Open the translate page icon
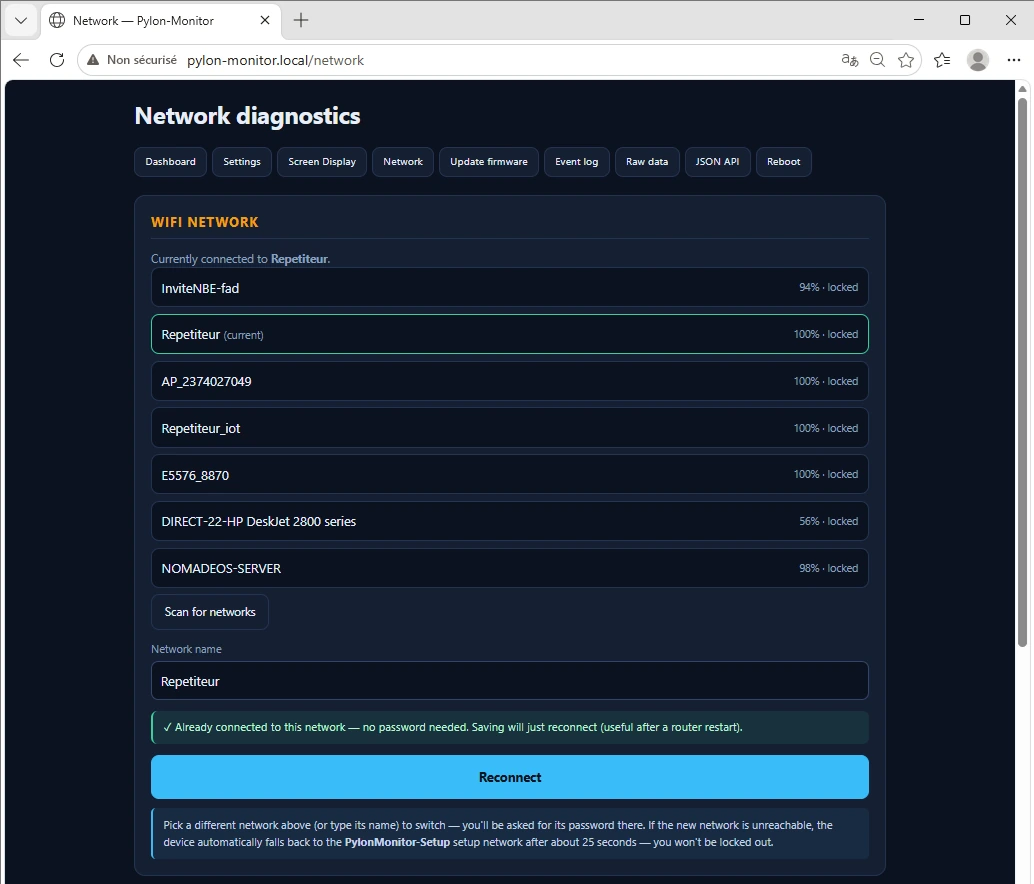Screen dimensions: 1034x884 [849, 60]
